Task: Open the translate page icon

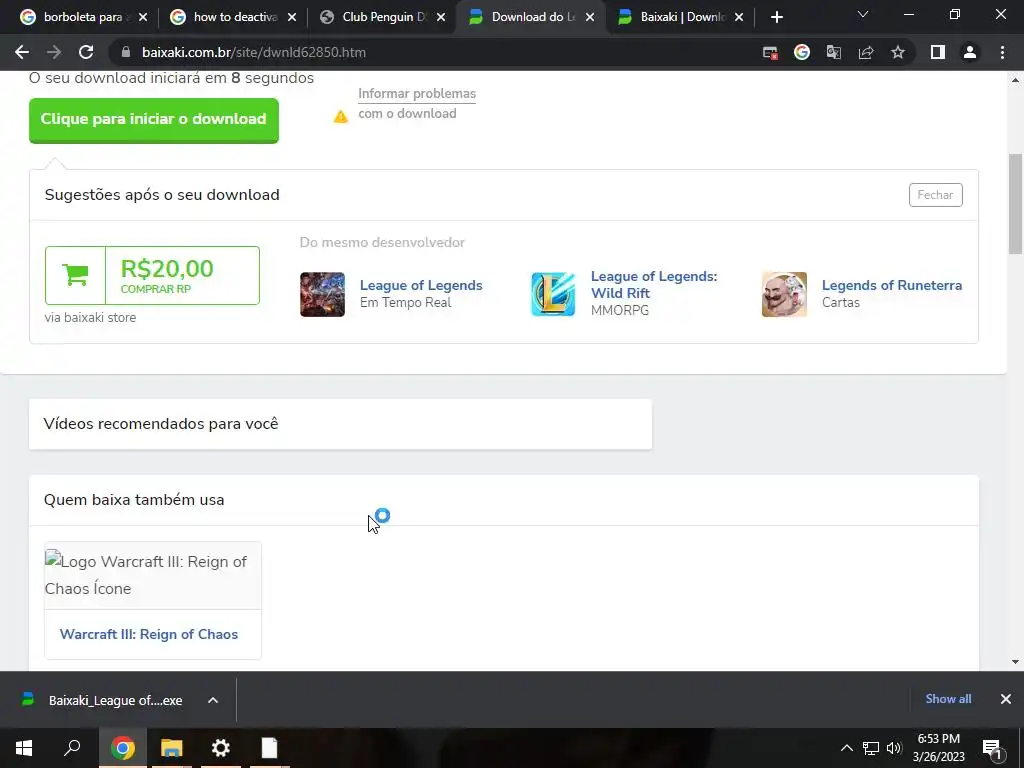Action: pyautogui.click(x=834, y=52)
